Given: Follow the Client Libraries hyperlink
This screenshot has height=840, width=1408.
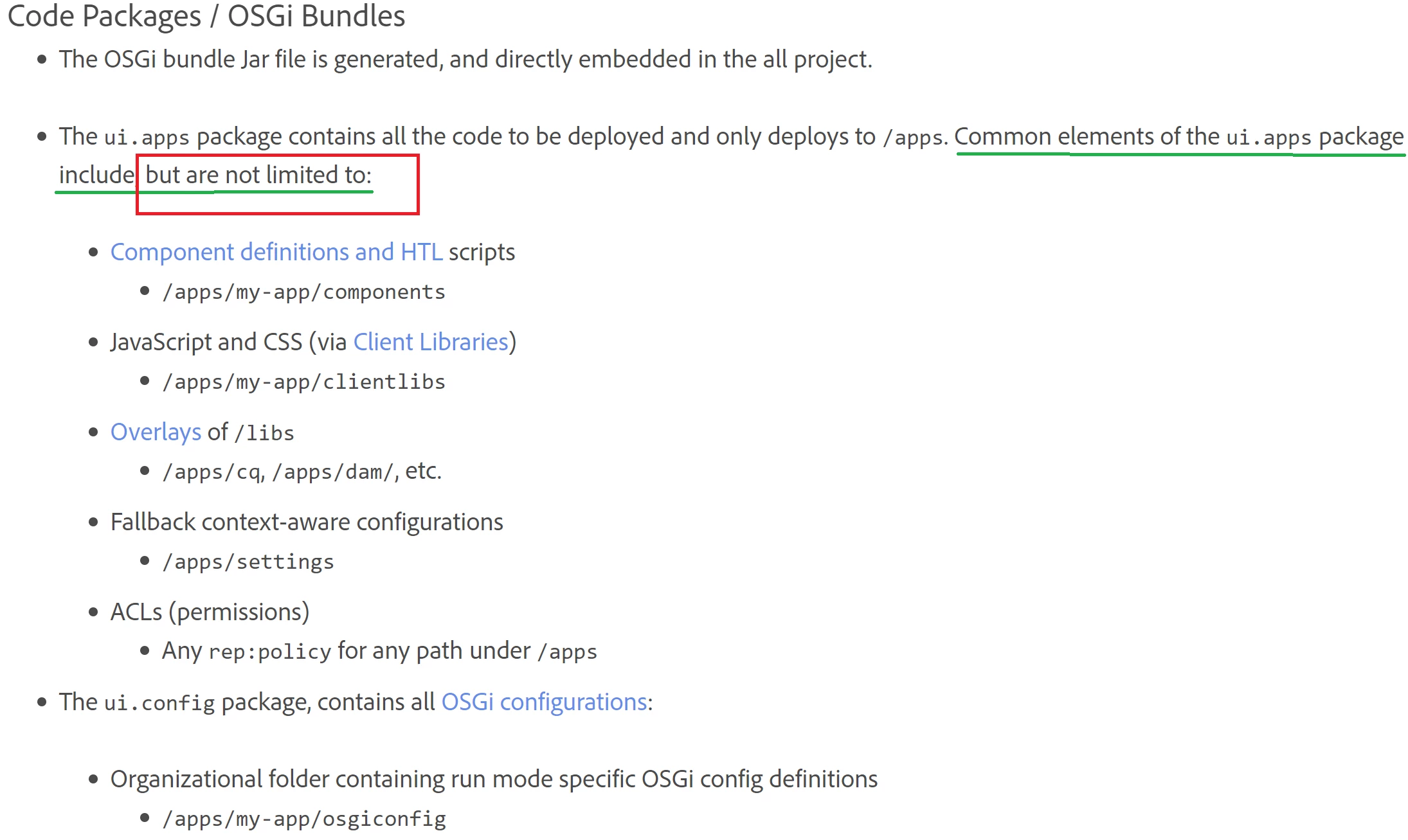Looking at the screenshot, I should pos(431,342).
